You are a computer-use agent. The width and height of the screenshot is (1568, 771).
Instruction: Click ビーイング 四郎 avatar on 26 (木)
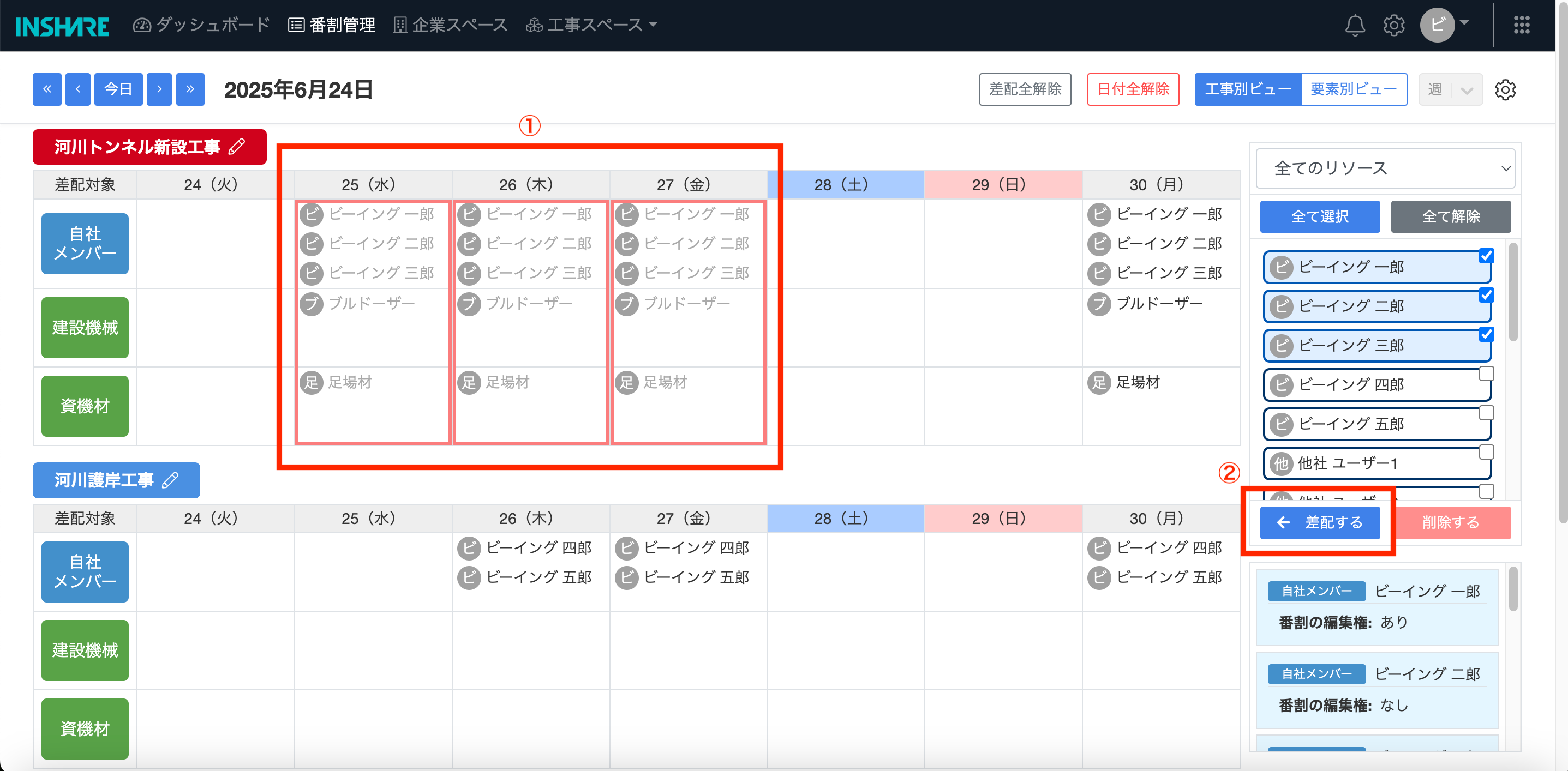(469, 547)
